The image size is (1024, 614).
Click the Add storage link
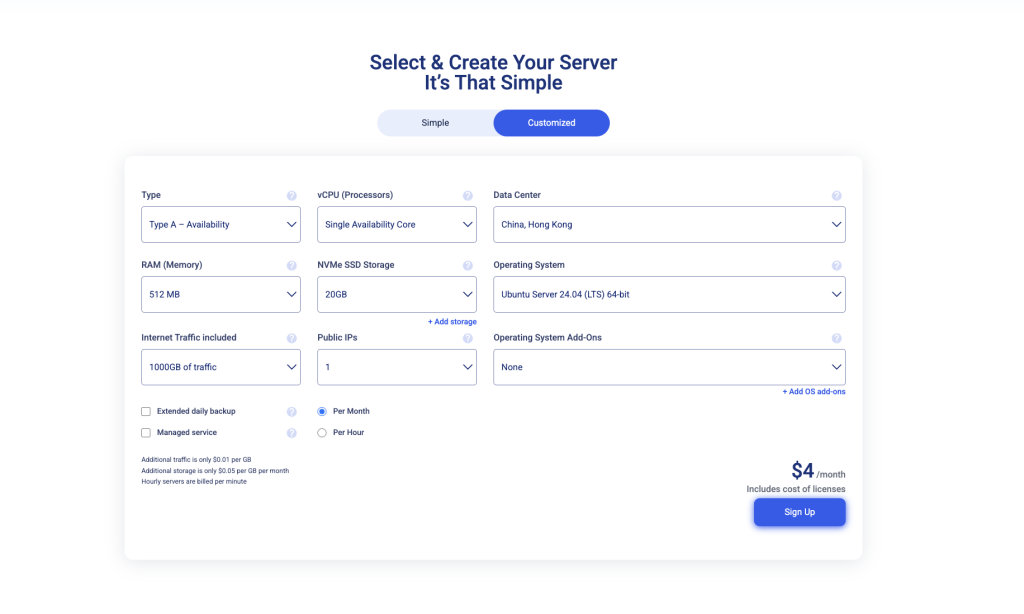(x=452, y=321)
